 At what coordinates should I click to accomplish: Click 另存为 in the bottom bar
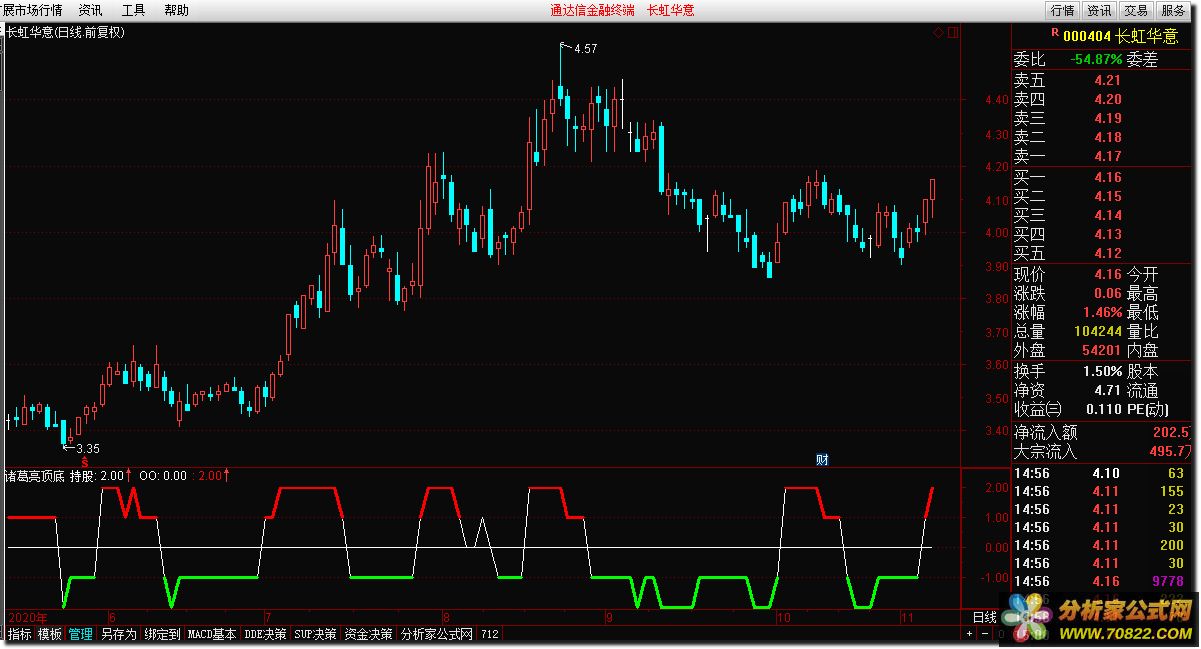pyautogui.click(x=118, y=634)
